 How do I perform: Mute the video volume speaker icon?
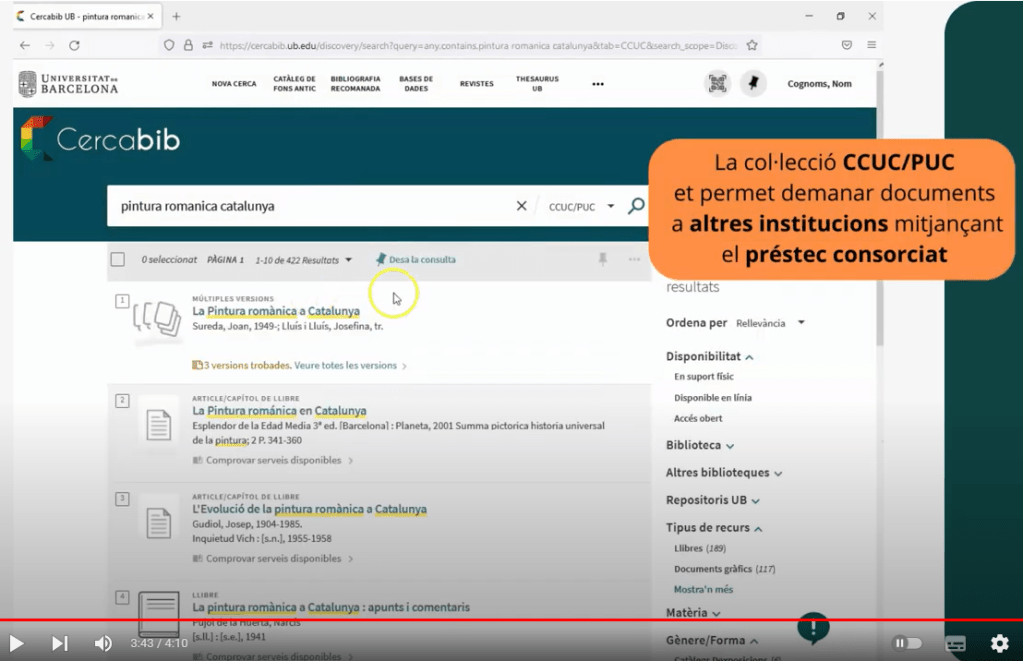(103, 643)
